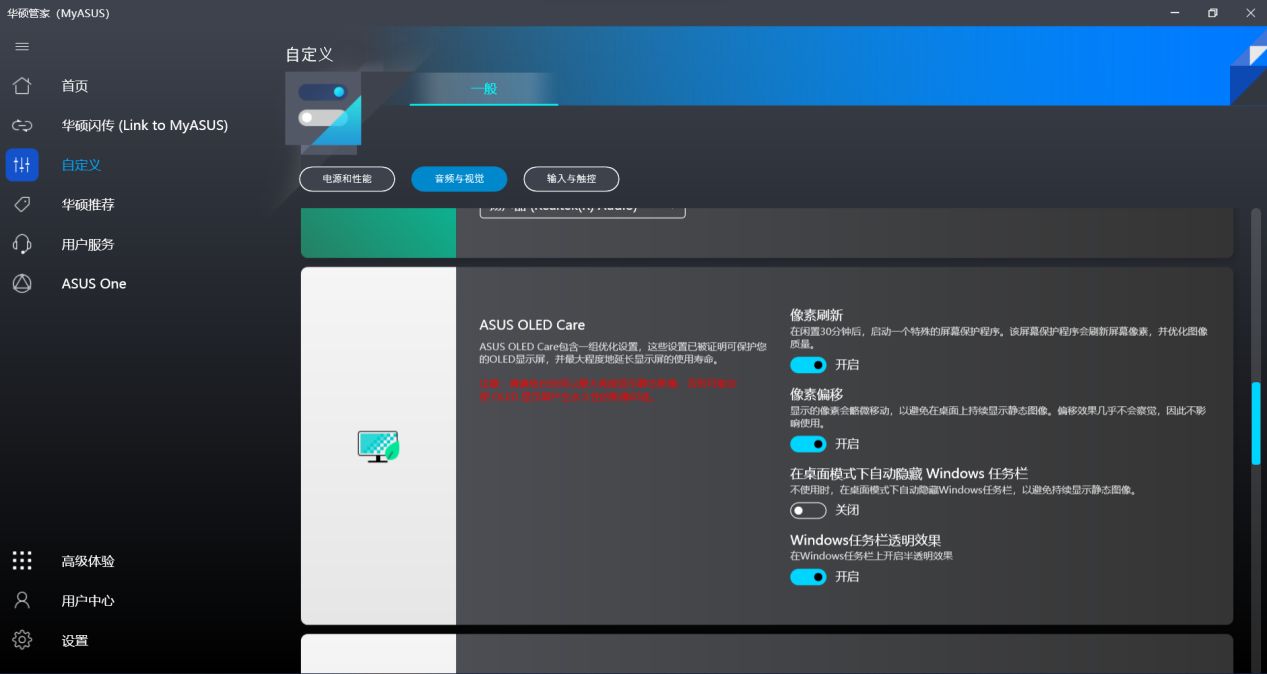Click the 高级体验 grid icon
The image size is (1267, 674).
(21, 560)
